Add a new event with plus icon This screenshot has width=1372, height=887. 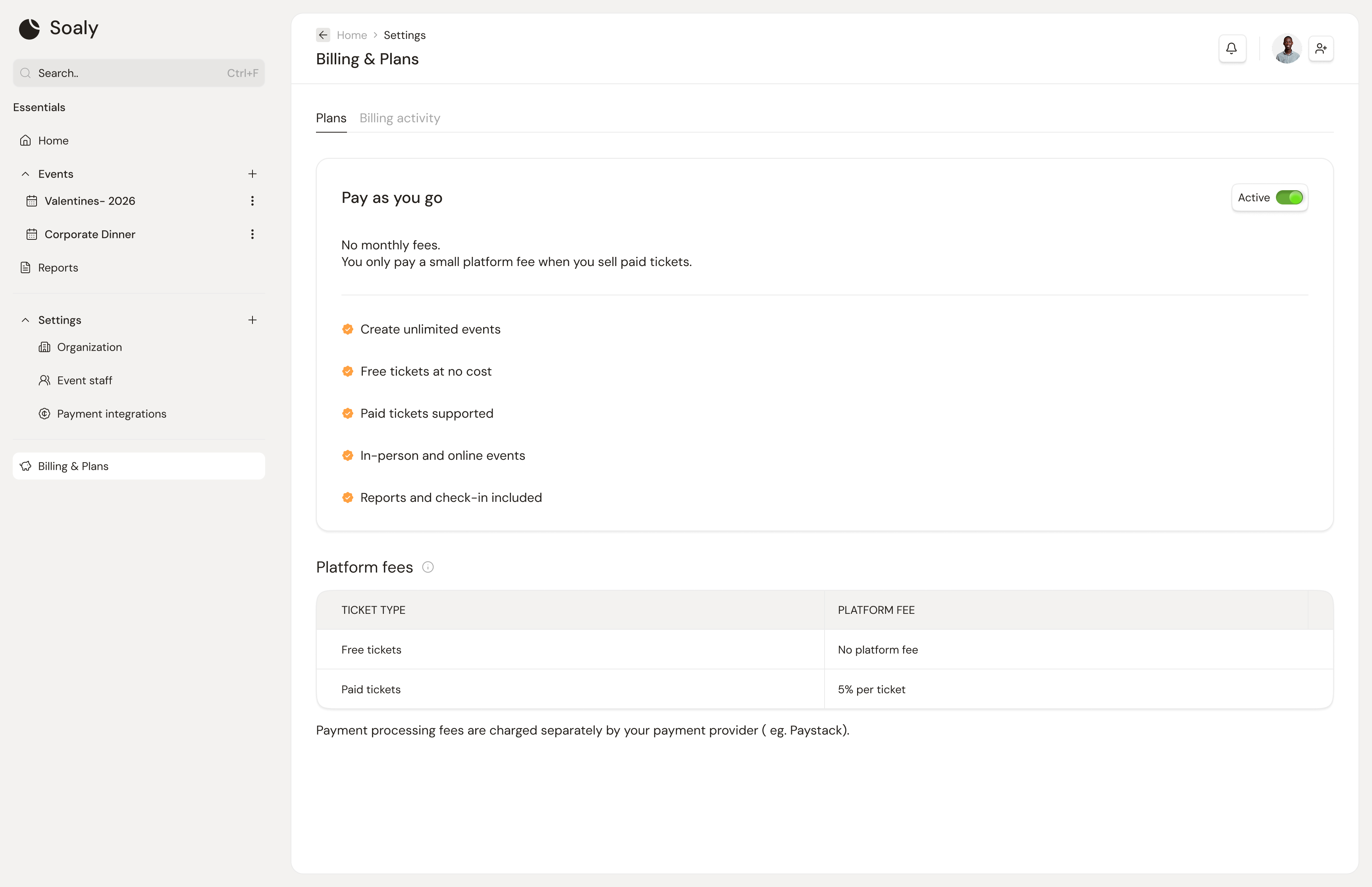(252, 174)
